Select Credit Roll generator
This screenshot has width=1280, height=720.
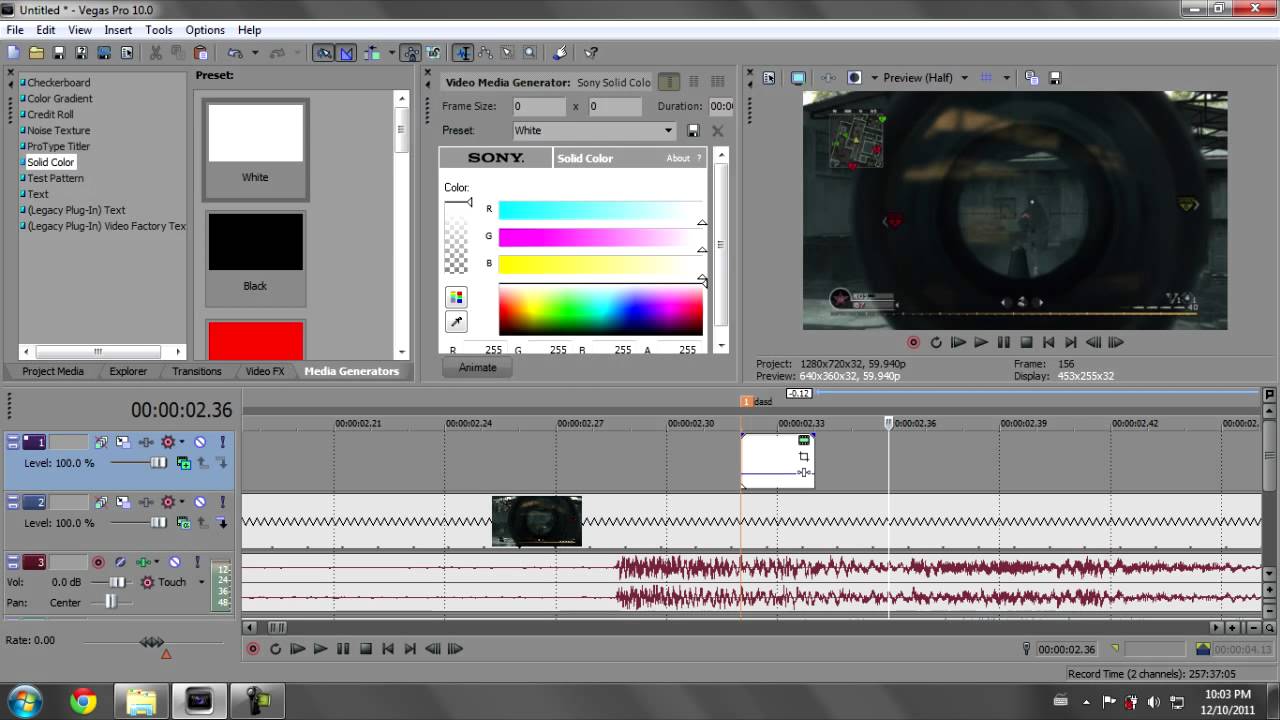click(50, 114)
